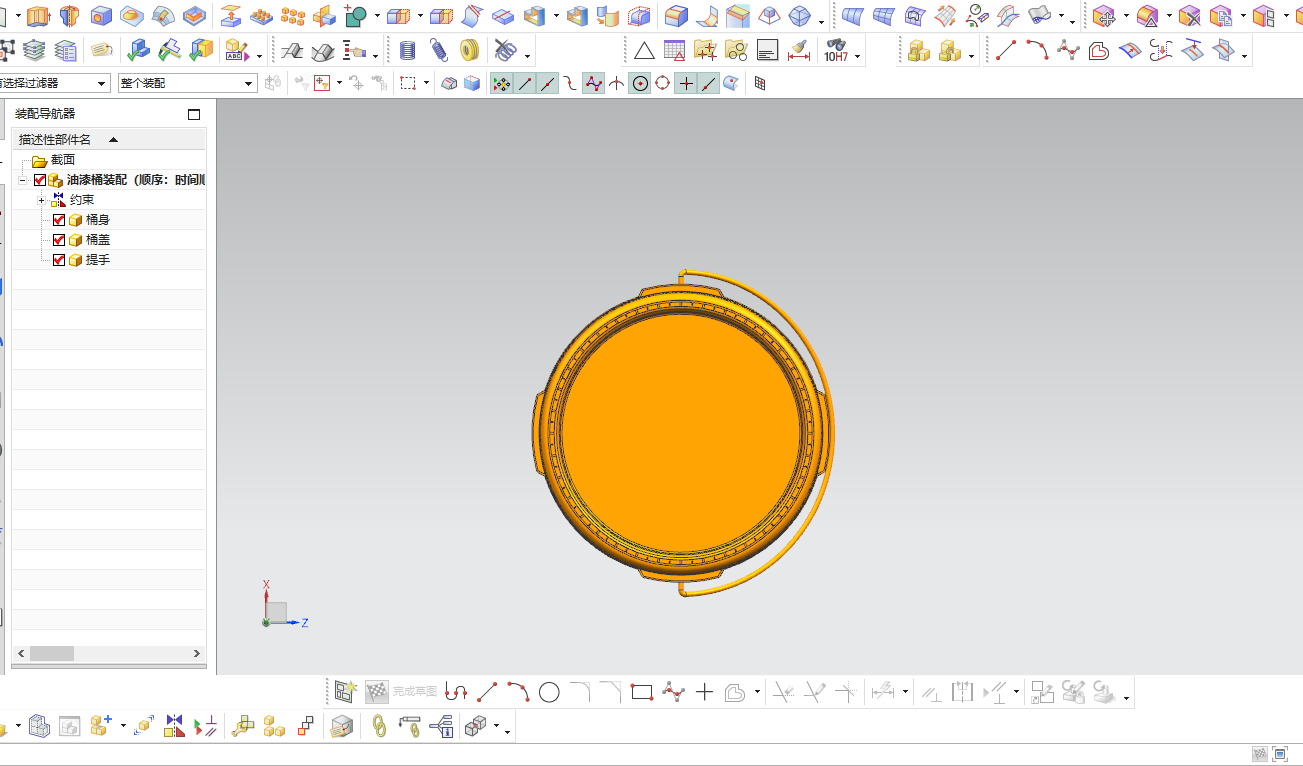The image size is (1303, 766).
Task: Click the Delete Face icon with X
Action: [x=1189, y=15]
